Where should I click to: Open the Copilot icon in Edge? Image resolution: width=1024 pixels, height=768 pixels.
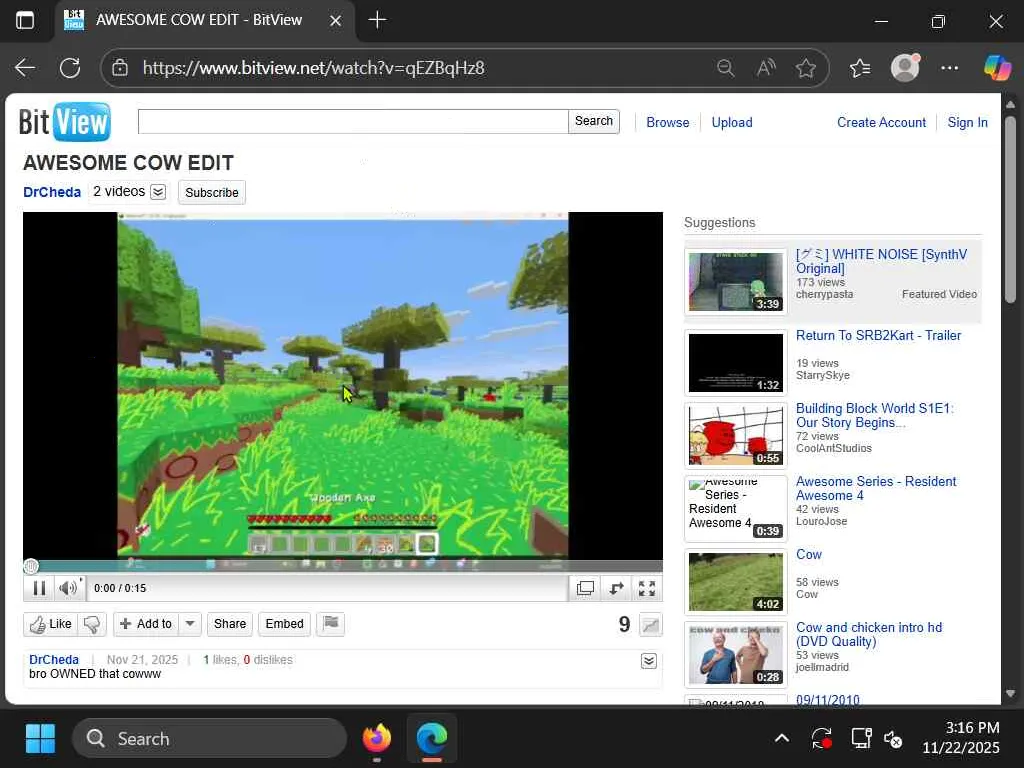(997, 67)
